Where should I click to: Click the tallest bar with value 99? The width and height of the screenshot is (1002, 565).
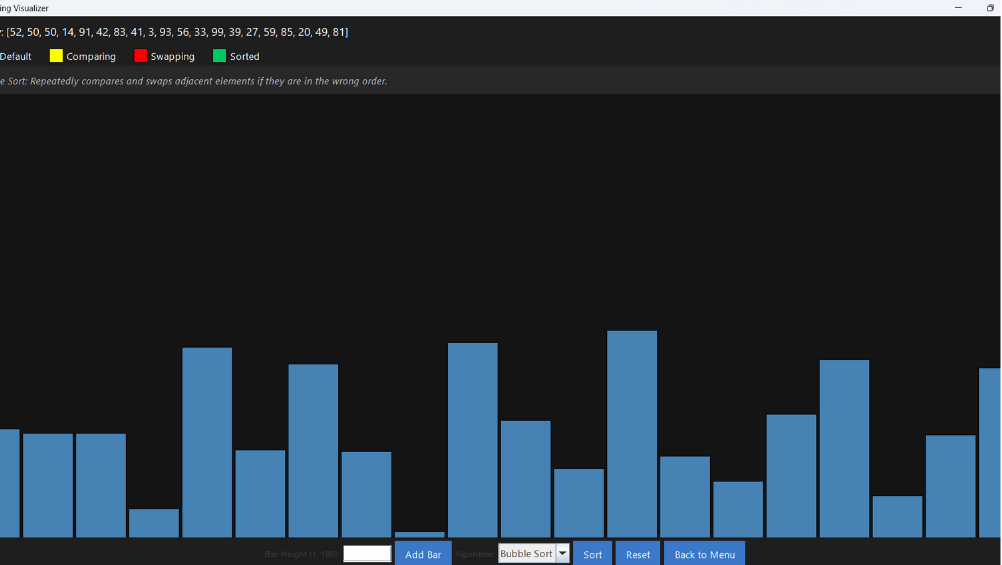(x=632, y=434)
